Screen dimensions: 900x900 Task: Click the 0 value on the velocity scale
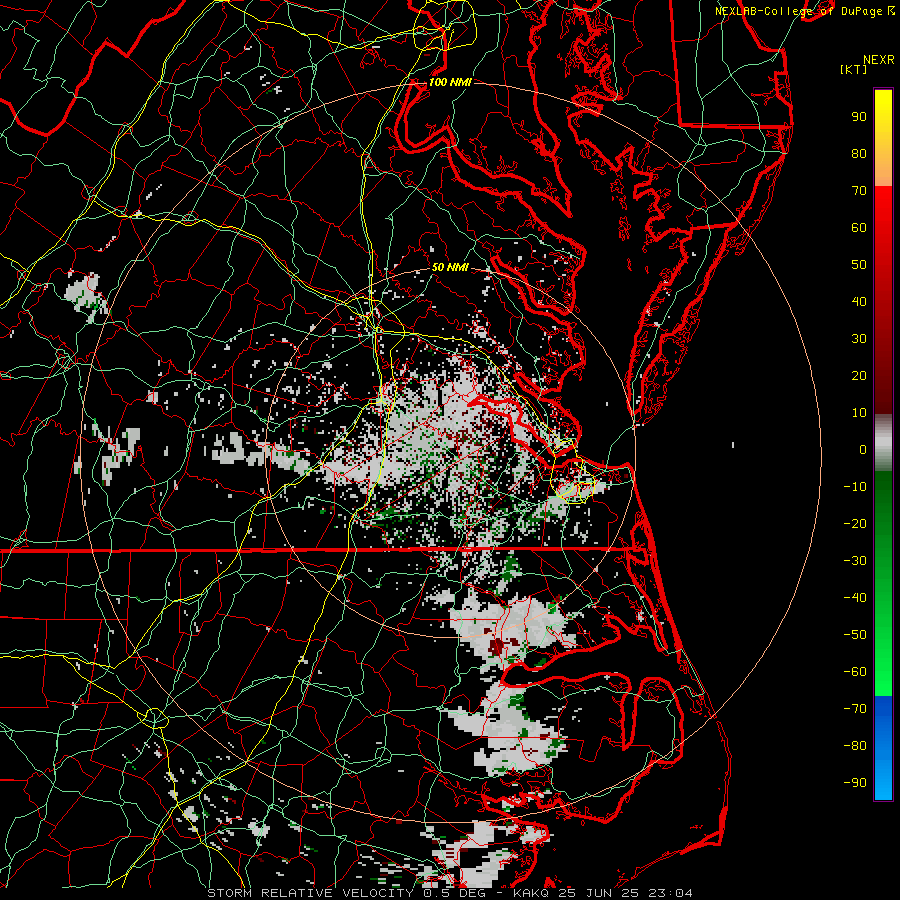(x=863, y=450)
